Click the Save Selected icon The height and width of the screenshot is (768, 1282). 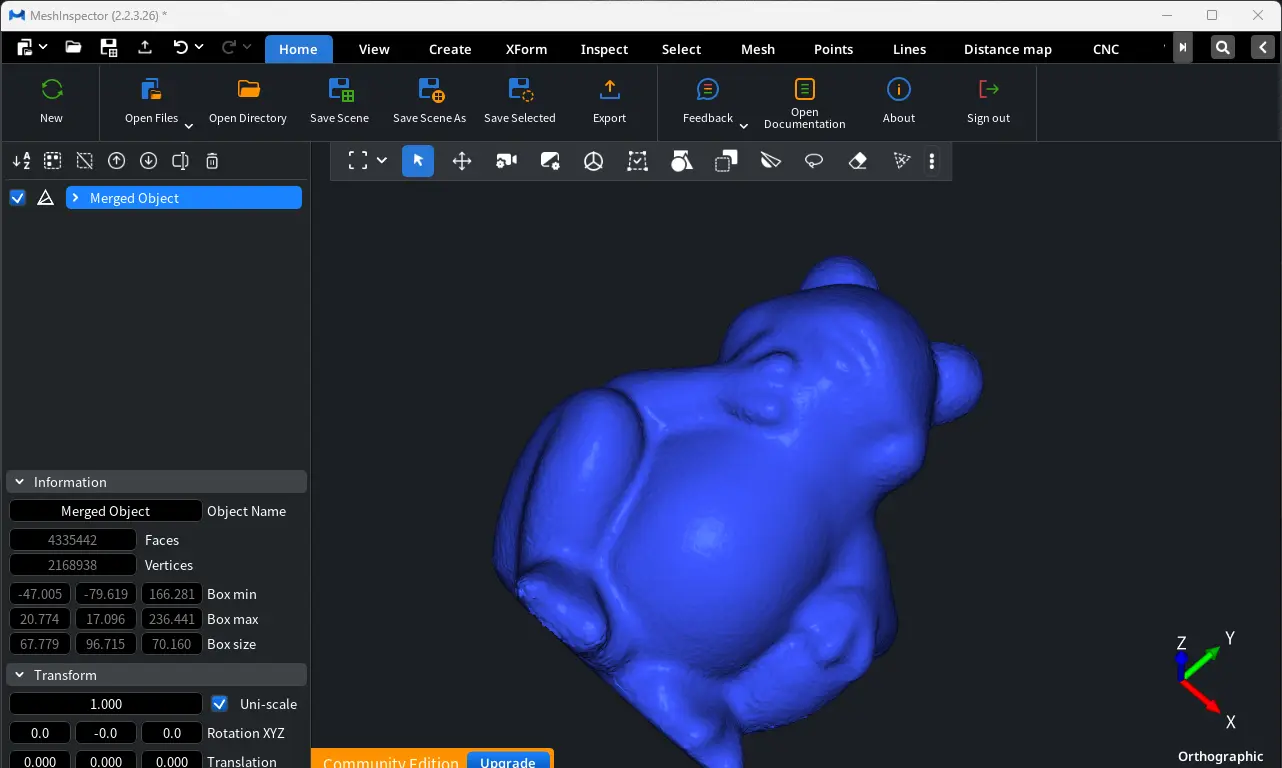[x=520, y=90]
